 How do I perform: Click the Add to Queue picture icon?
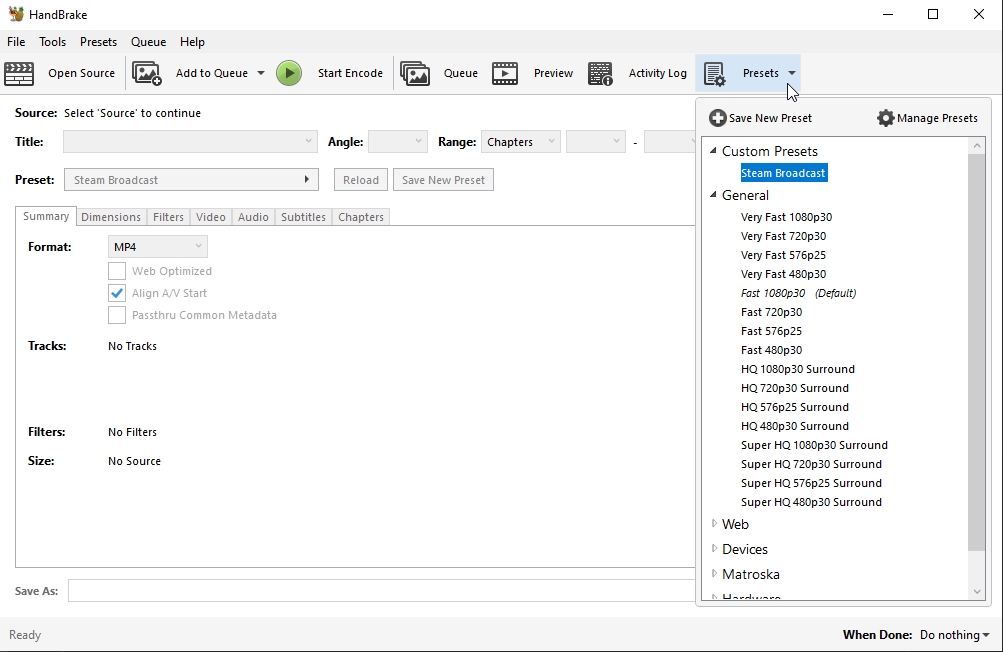pos(147,74)
